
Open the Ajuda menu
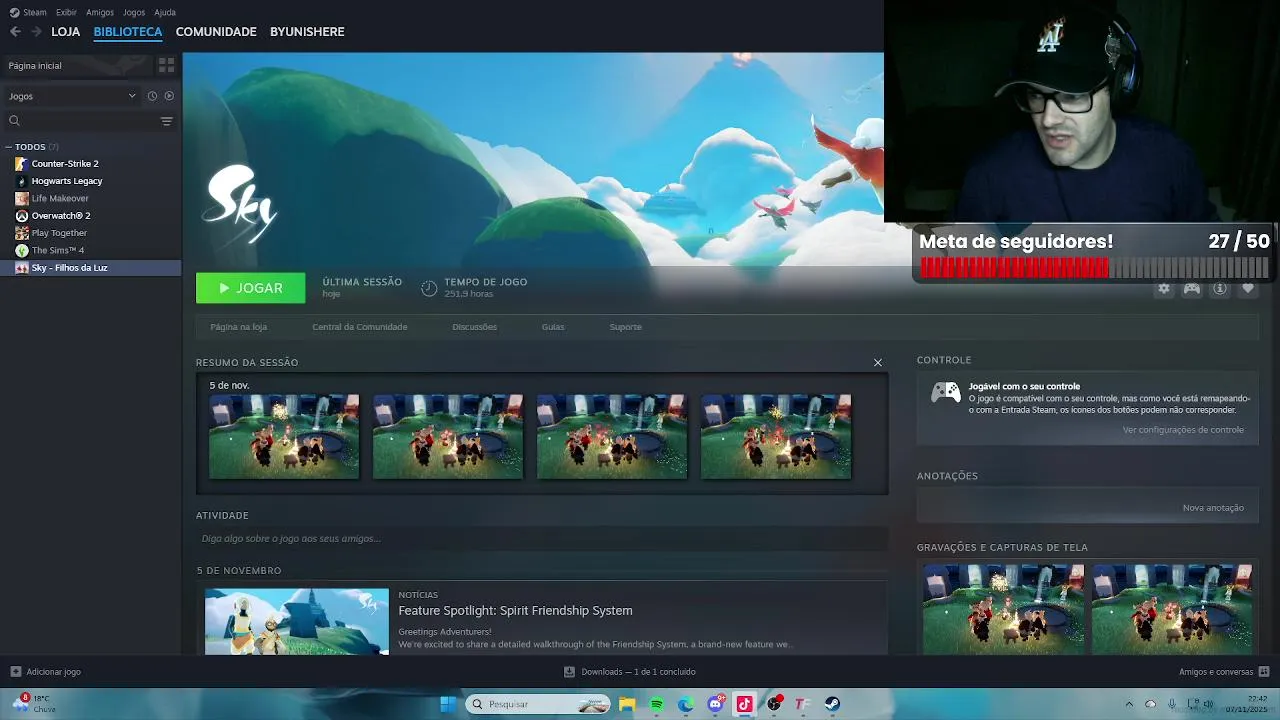(165, 12)
